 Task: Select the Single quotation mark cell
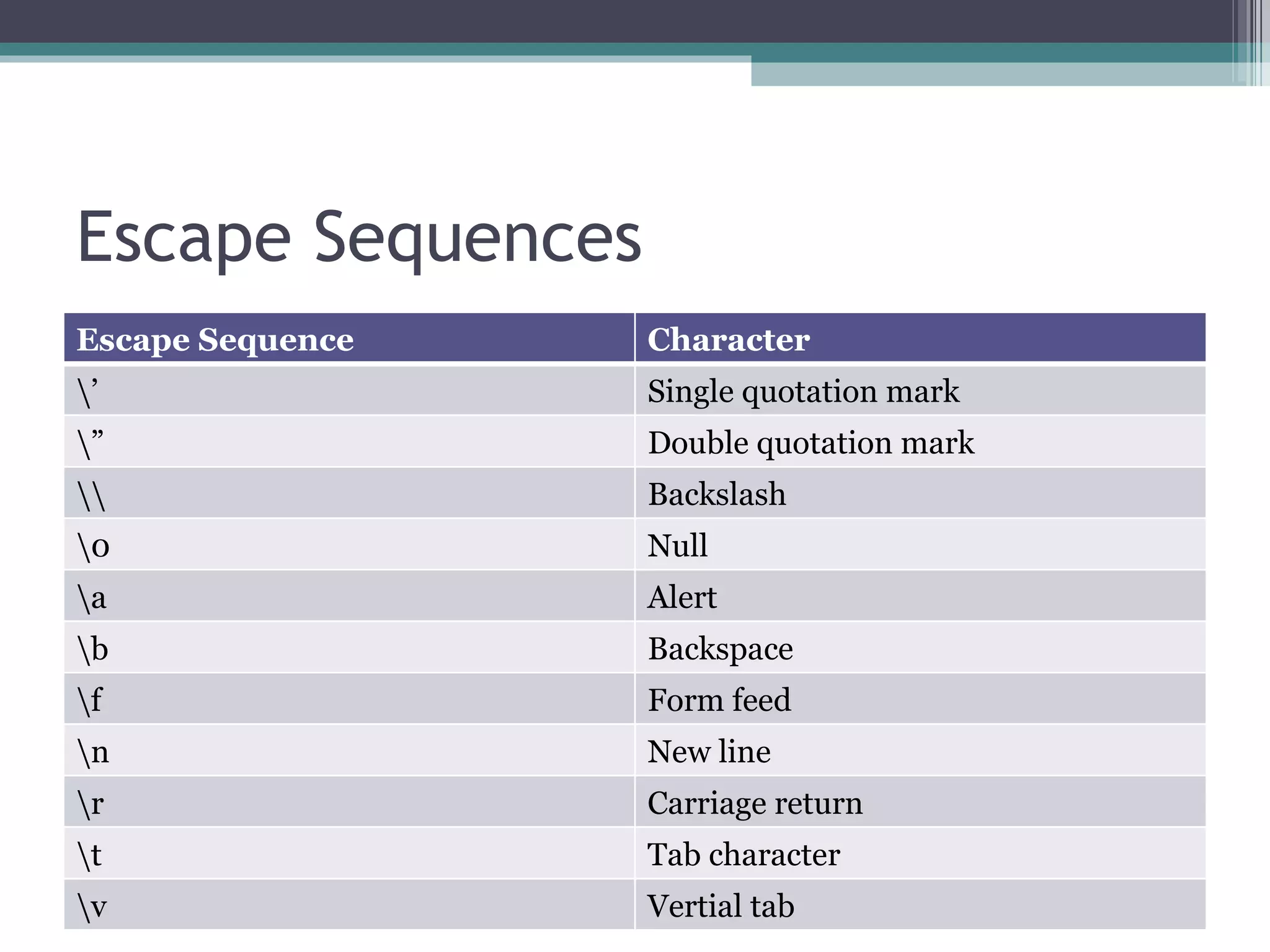pos(803,391)
